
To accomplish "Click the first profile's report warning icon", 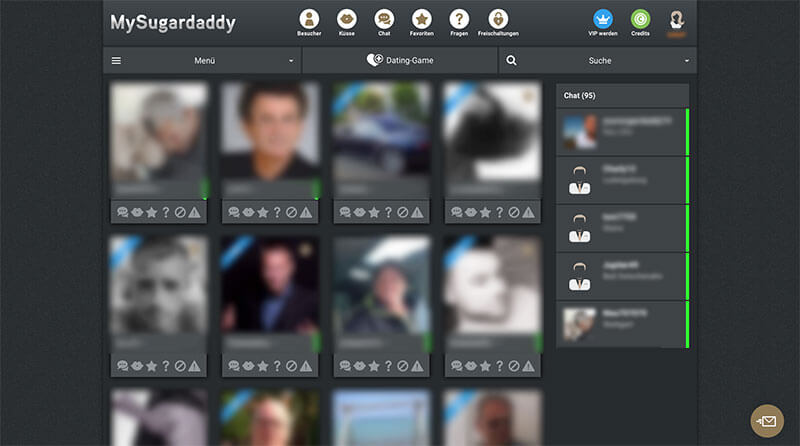I will (x=195, y=212).
